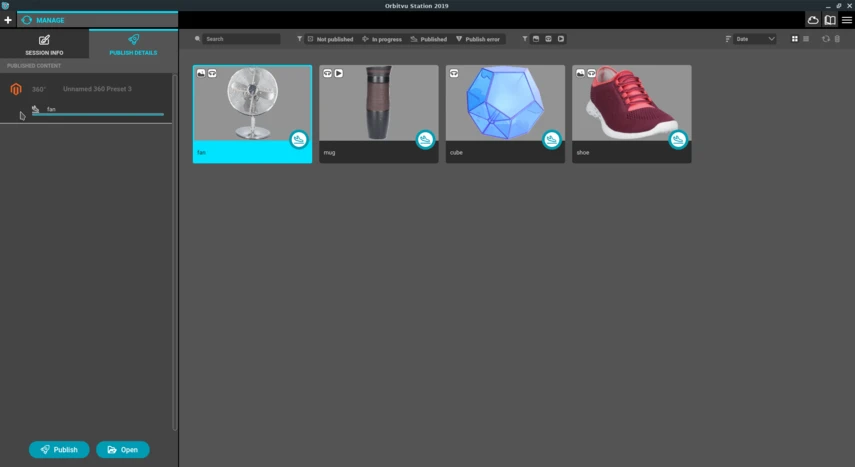
Task: Expand the Date sort dropdown
Action: [755, 39]
